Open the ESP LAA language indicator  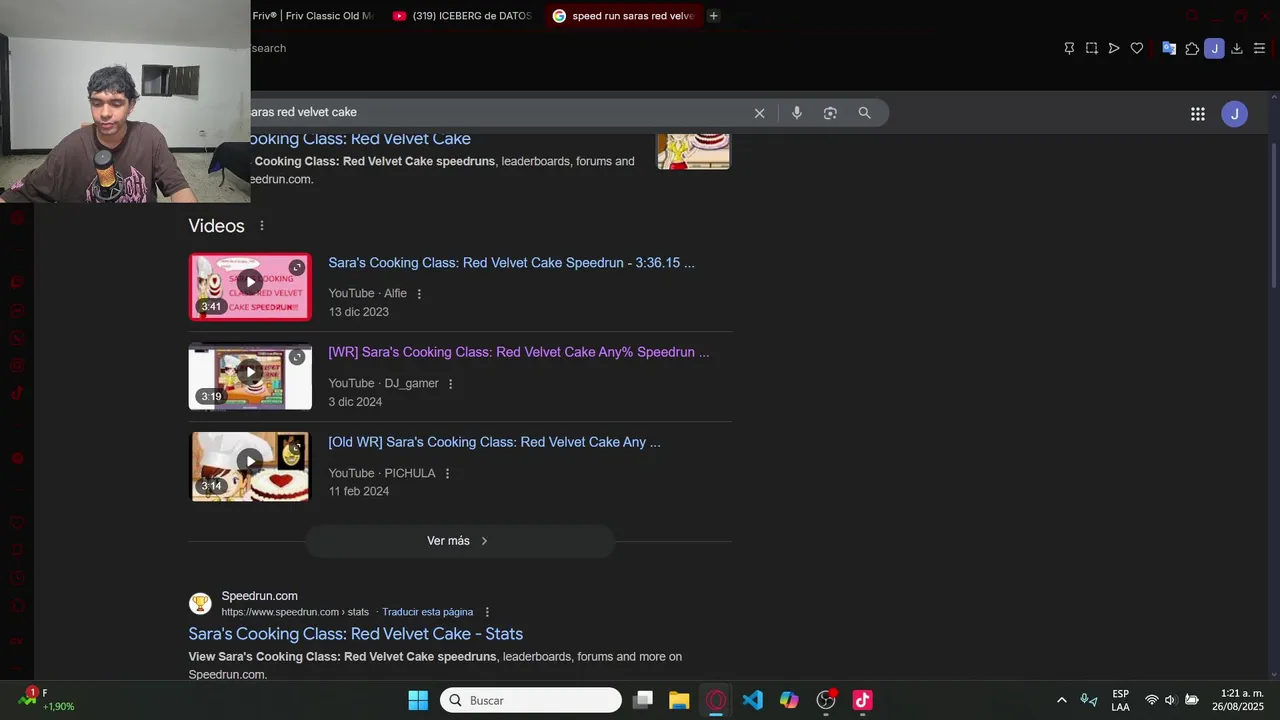[x=1120, y=700]
